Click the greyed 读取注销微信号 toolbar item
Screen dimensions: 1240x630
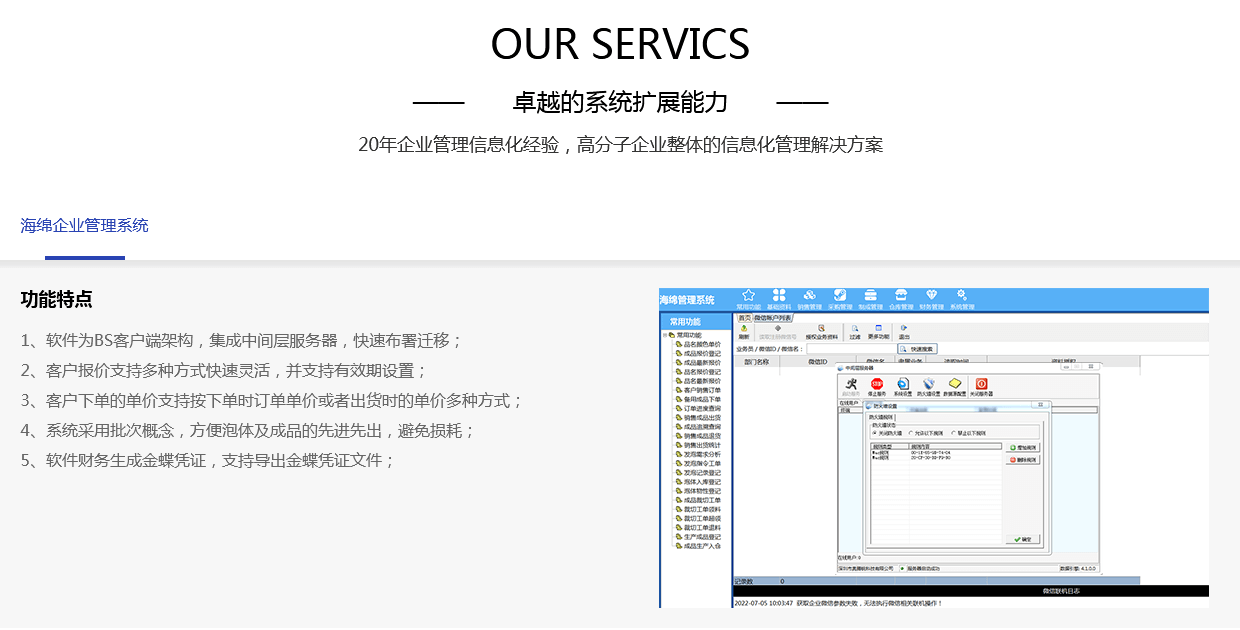point(778,332)
